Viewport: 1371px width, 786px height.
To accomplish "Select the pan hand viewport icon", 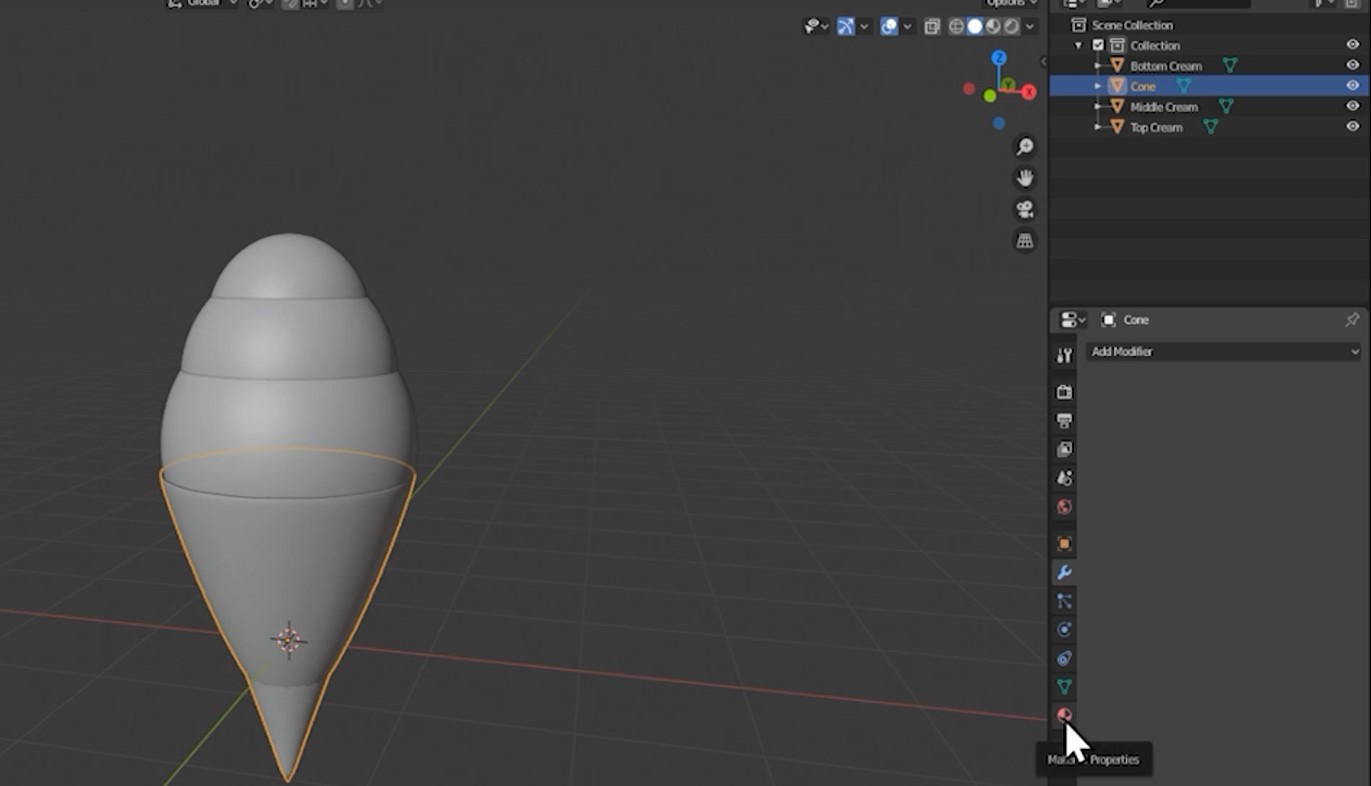I will tap(1025, 178).
